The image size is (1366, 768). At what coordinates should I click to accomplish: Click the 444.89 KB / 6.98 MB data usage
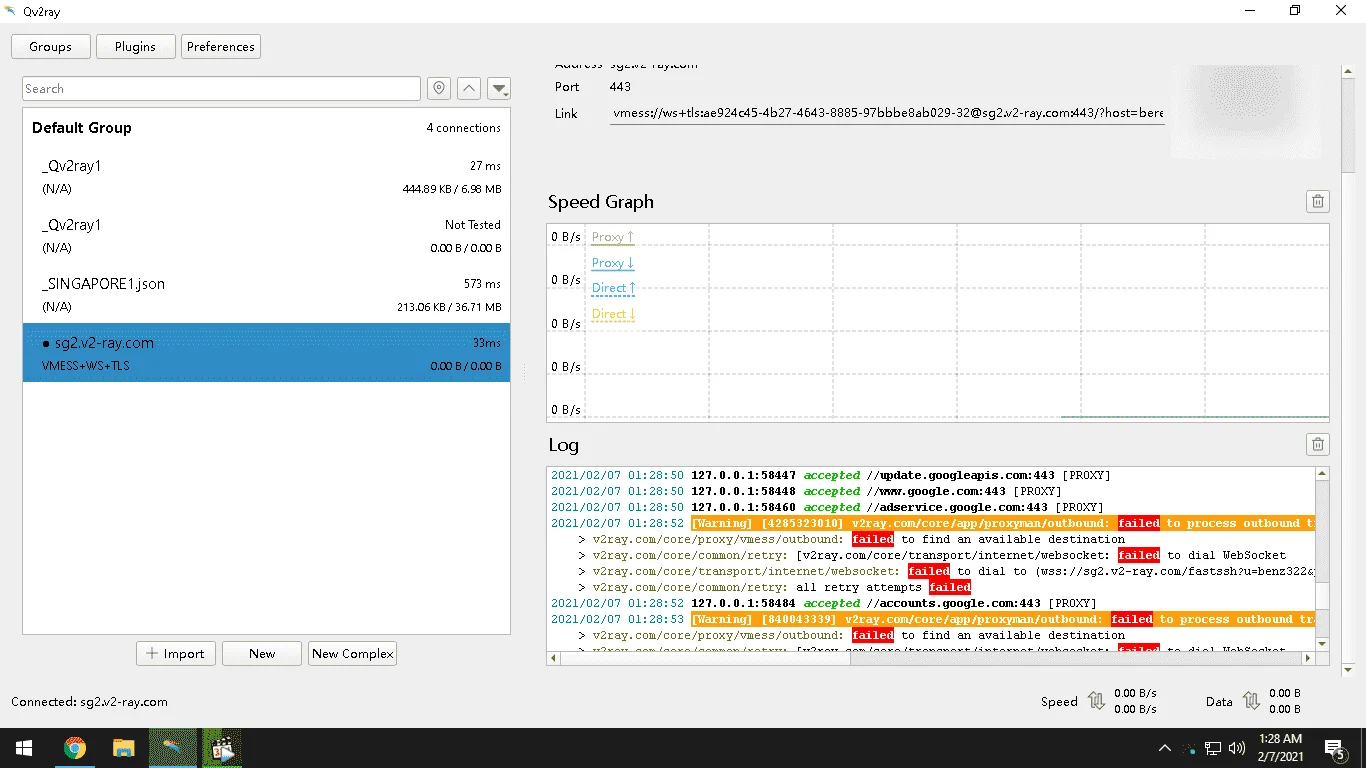[451, 189]
